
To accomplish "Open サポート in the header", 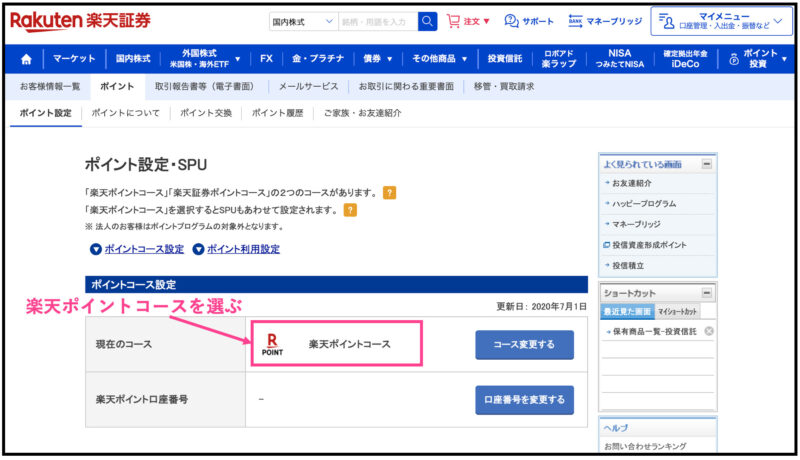I will 529,21.
